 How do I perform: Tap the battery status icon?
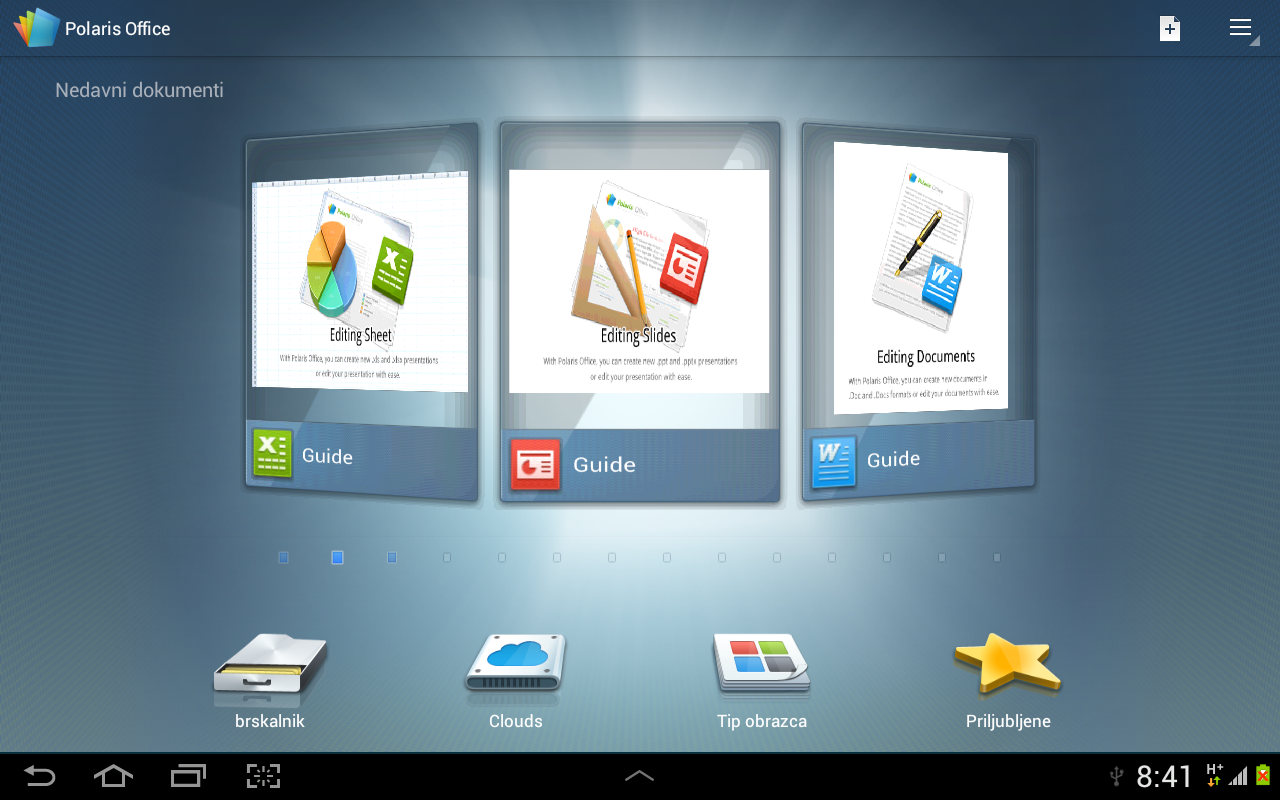click(x=1263, y=776)
